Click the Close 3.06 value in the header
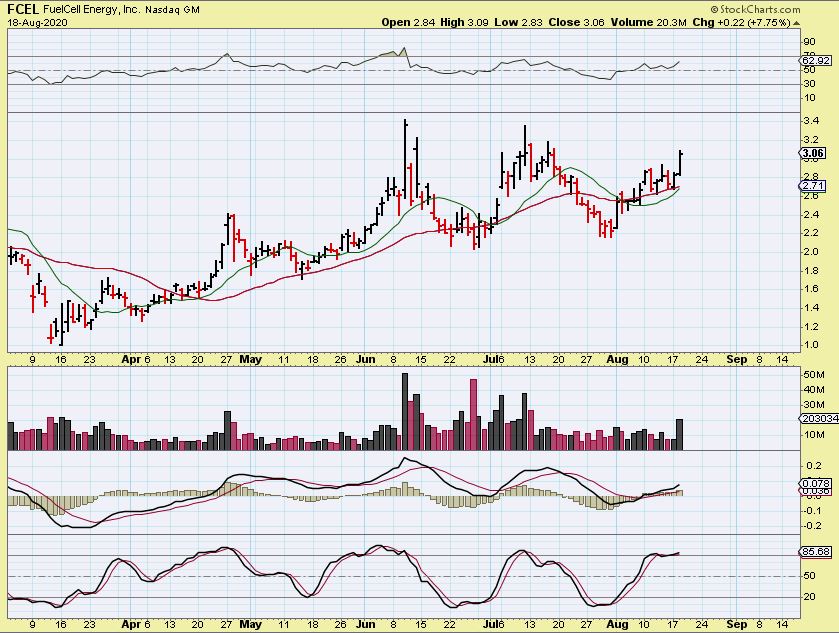The width and height of the screenshot is (839, 633). (x=577, y=22)
